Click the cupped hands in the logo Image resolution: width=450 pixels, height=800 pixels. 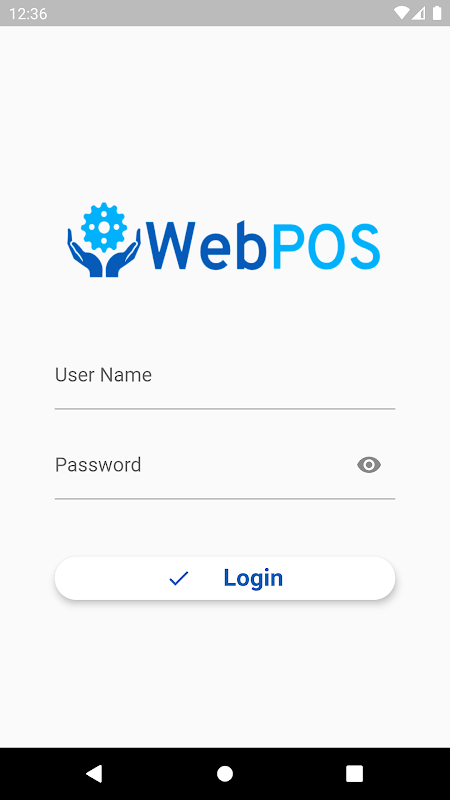(104, 254)
